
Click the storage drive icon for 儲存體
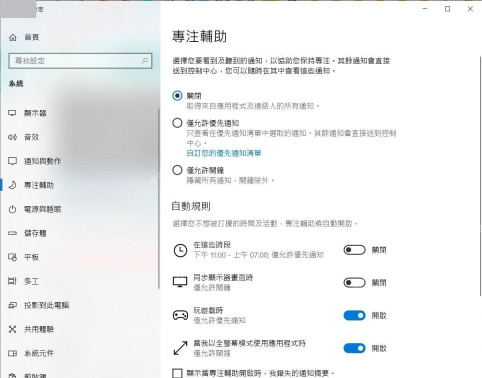[x=12, y=233]
